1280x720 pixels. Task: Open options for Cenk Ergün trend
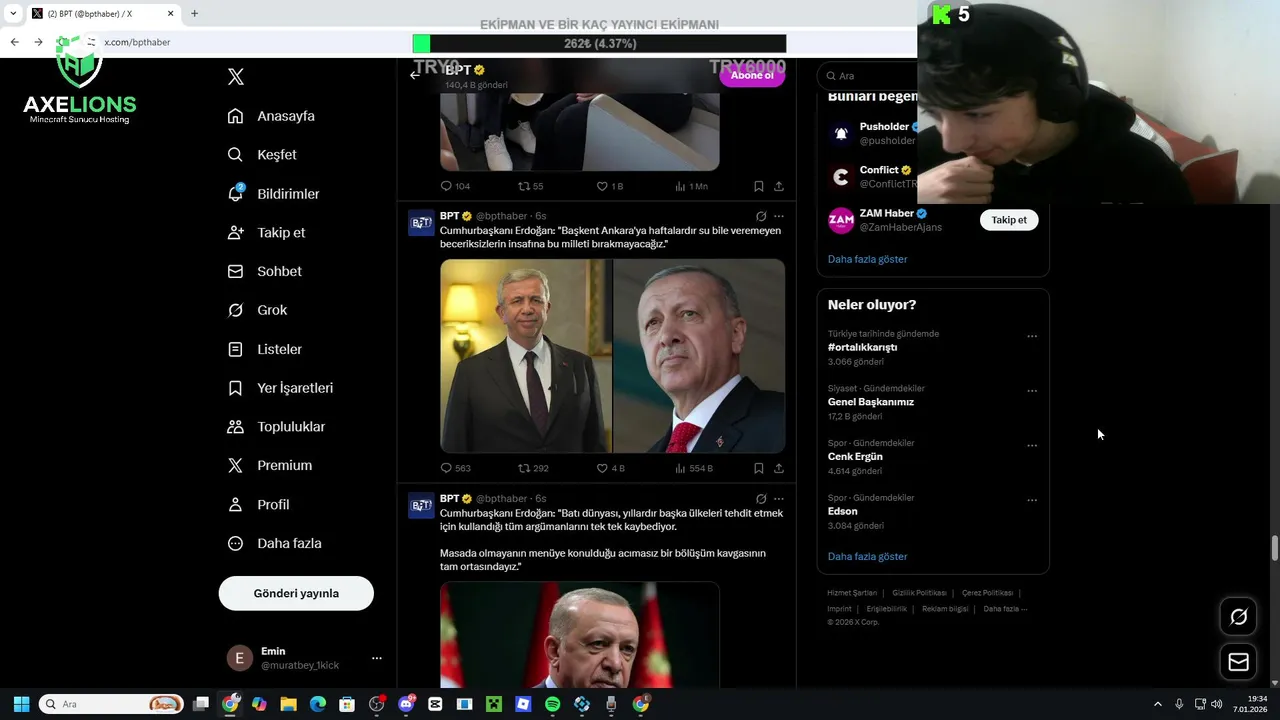click(1032, 445)
